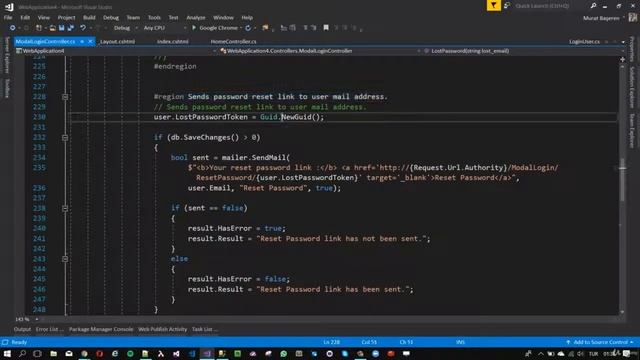The height and width of the screenshot is (360, 640).
Task: Open the Build menu
Action: (89, 18)
